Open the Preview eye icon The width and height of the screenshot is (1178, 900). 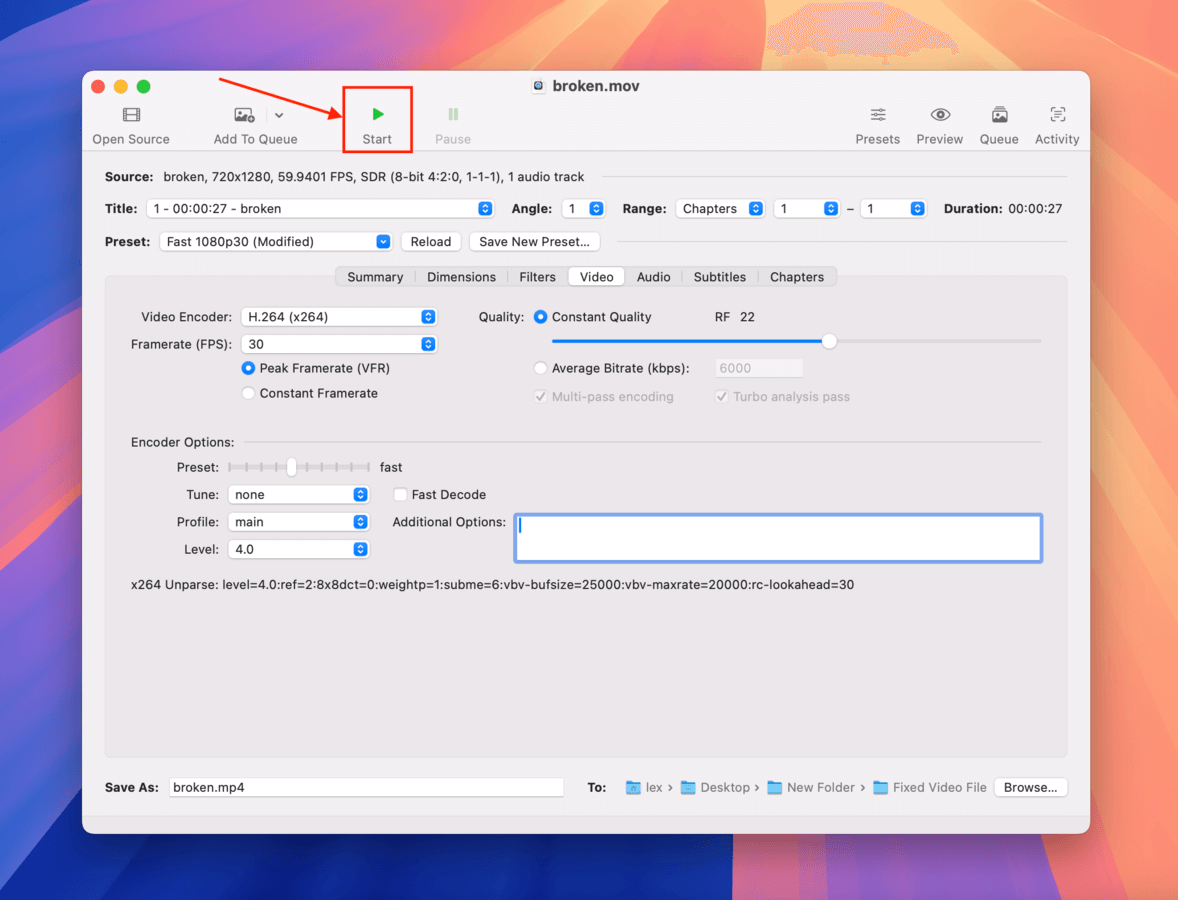click(x=940, y=115)
